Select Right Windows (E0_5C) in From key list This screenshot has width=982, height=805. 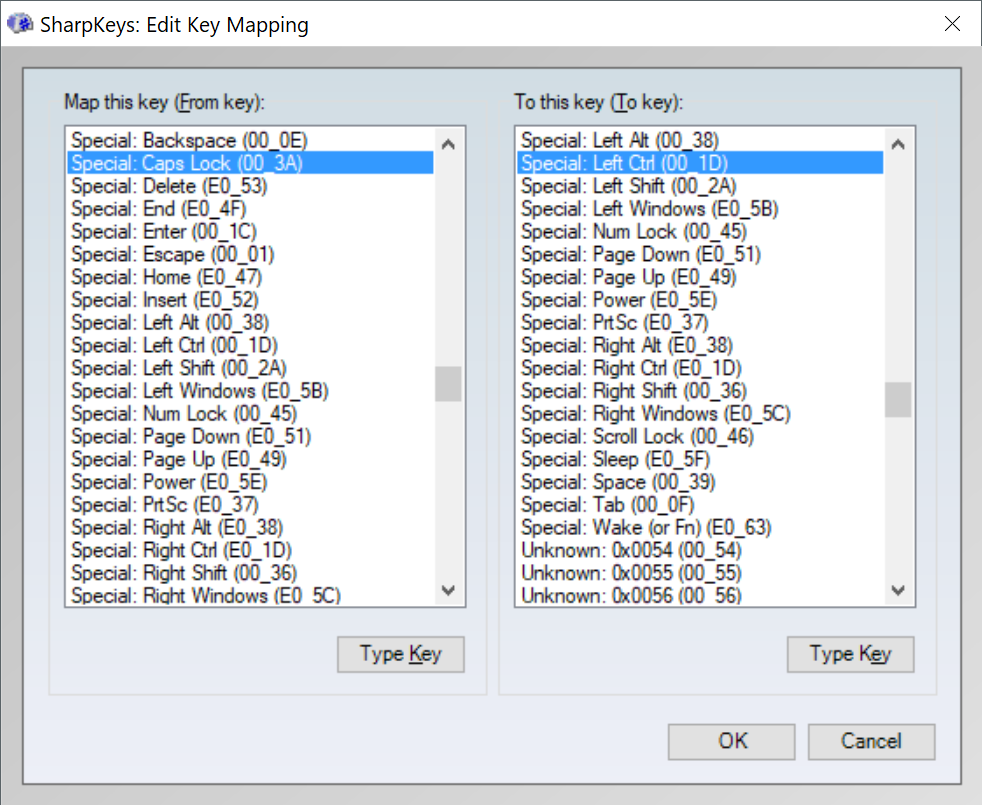[251, 595]
